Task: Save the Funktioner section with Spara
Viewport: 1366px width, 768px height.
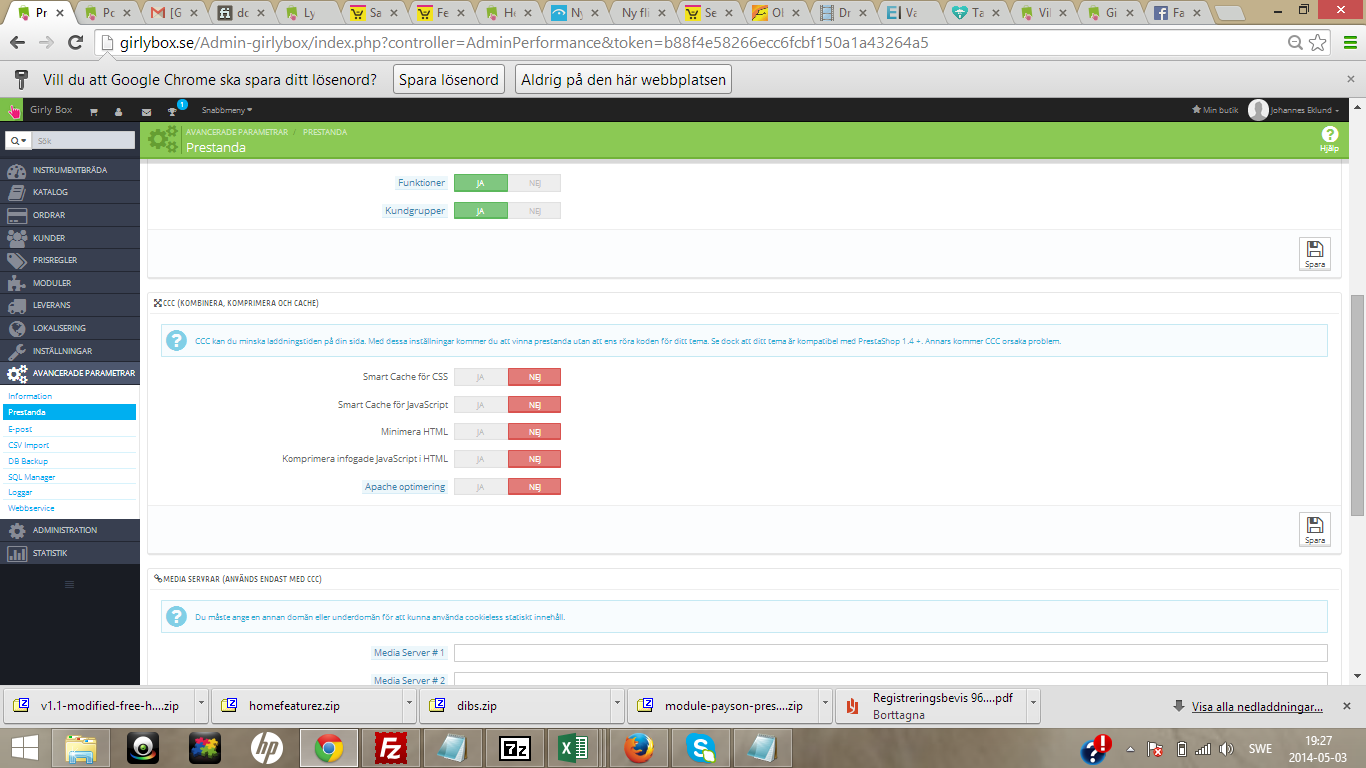Action: point(1315,254)
